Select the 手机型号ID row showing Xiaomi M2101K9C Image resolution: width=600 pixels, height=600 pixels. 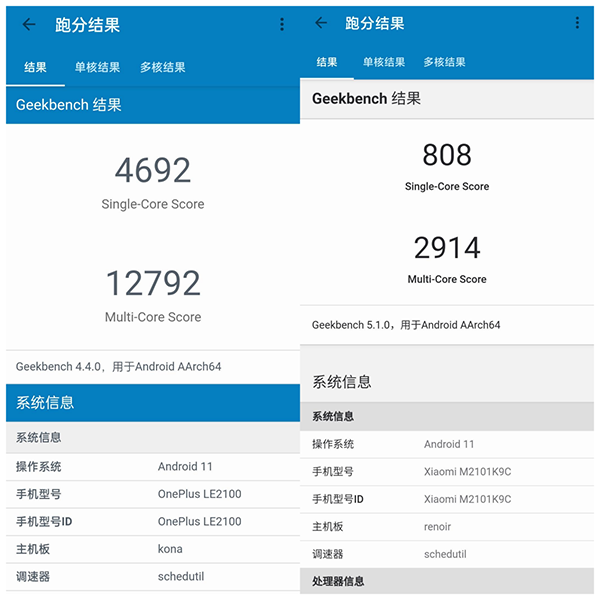pos(447,499)
